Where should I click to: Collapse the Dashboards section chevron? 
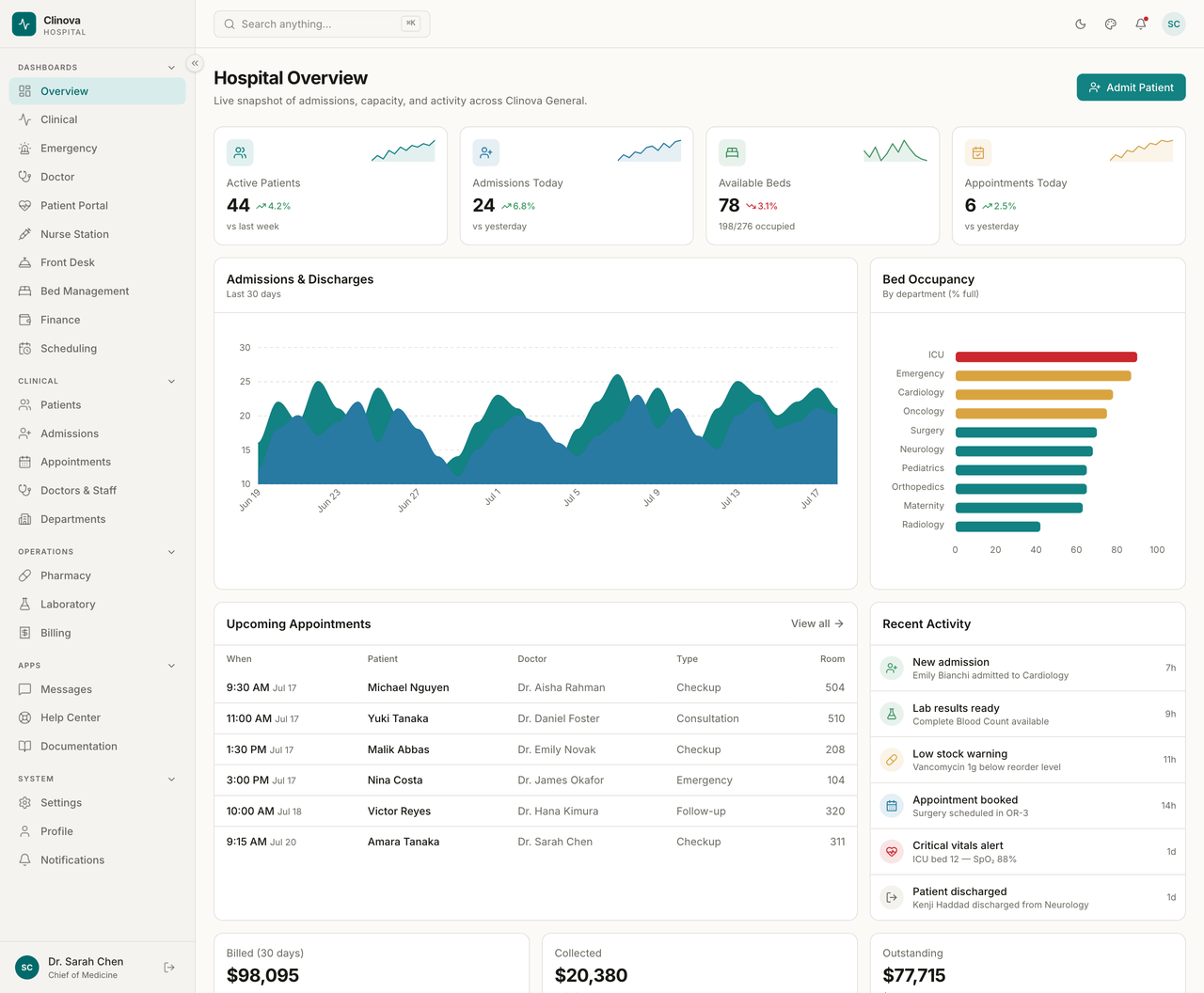(171, 68)
